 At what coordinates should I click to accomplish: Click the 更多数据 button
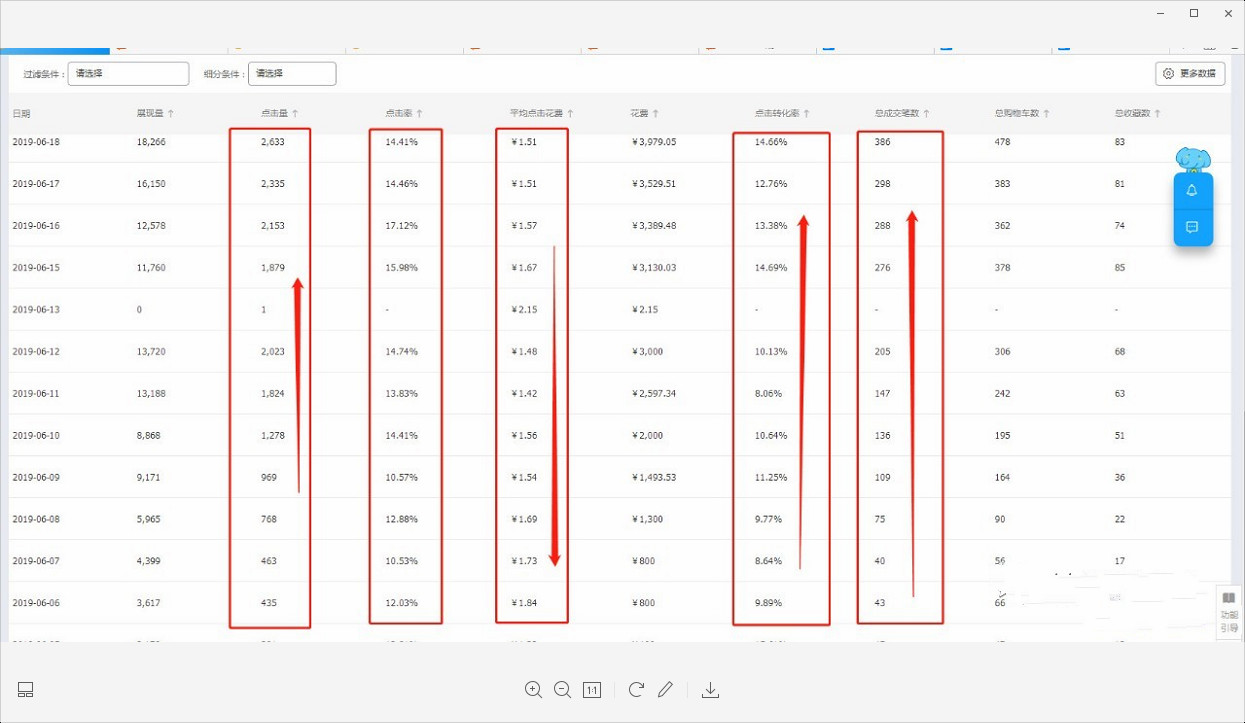1190,73
